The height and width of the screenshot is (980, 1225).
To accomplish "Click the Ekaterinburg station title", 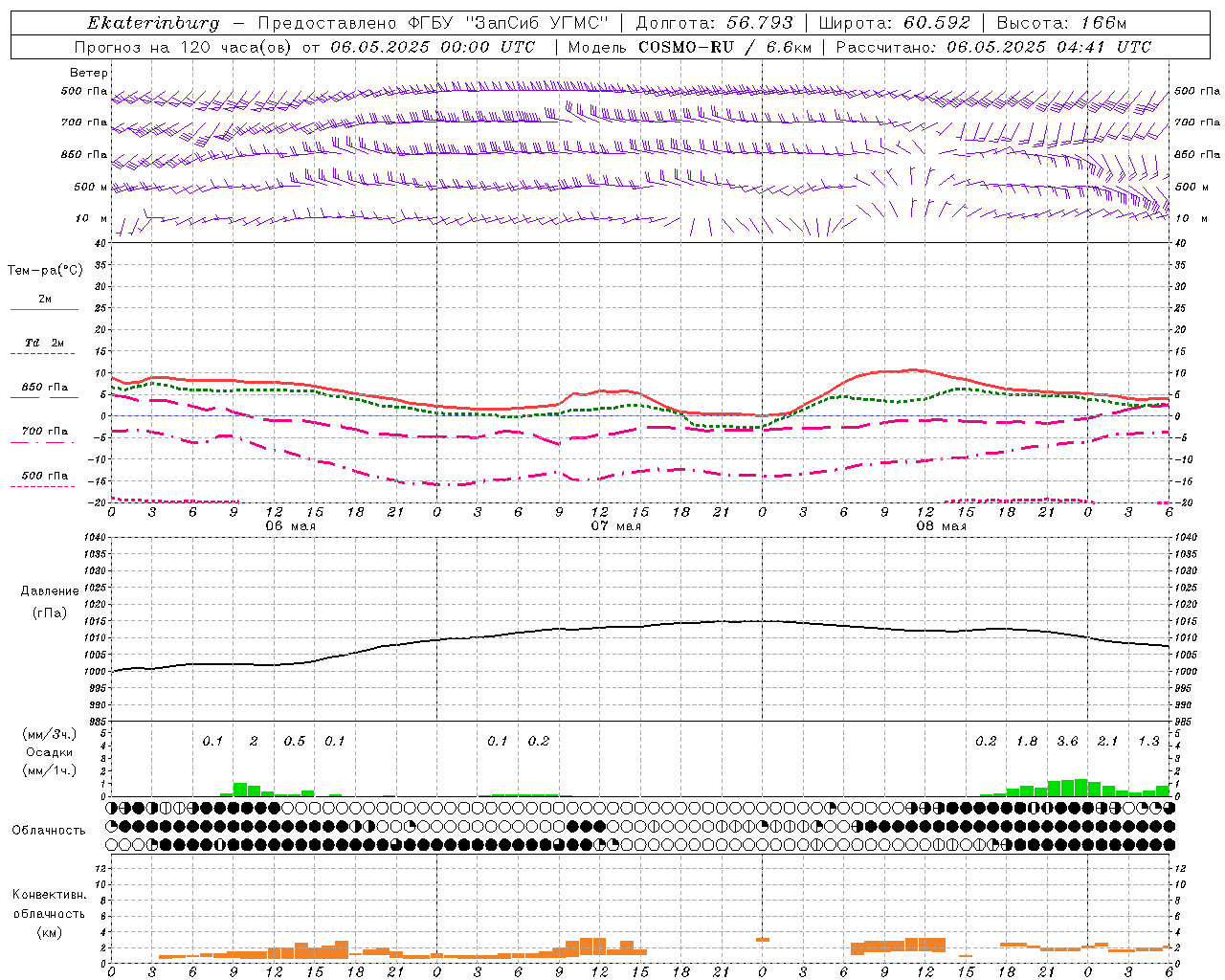I will [x=153, y=23].
